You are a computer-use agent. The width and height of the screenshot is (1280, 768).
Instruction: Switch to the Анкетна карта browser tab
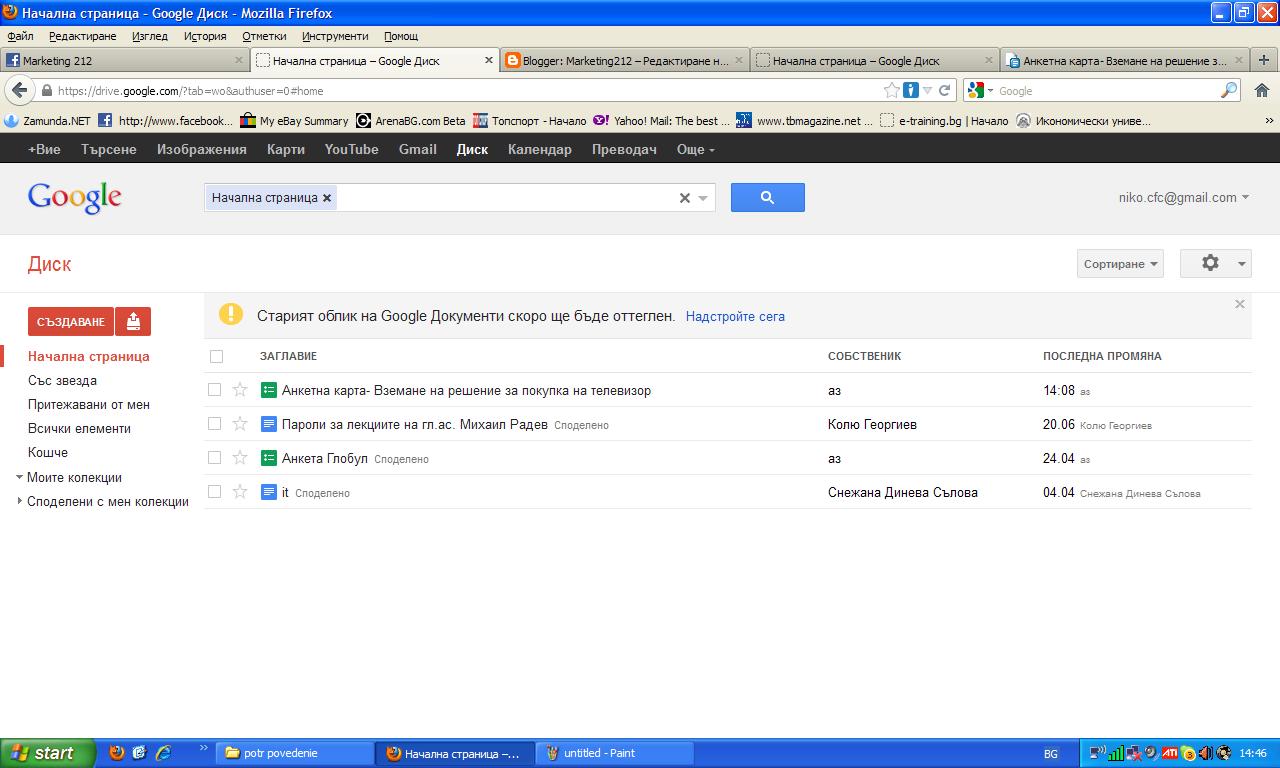pos(1125,60)
